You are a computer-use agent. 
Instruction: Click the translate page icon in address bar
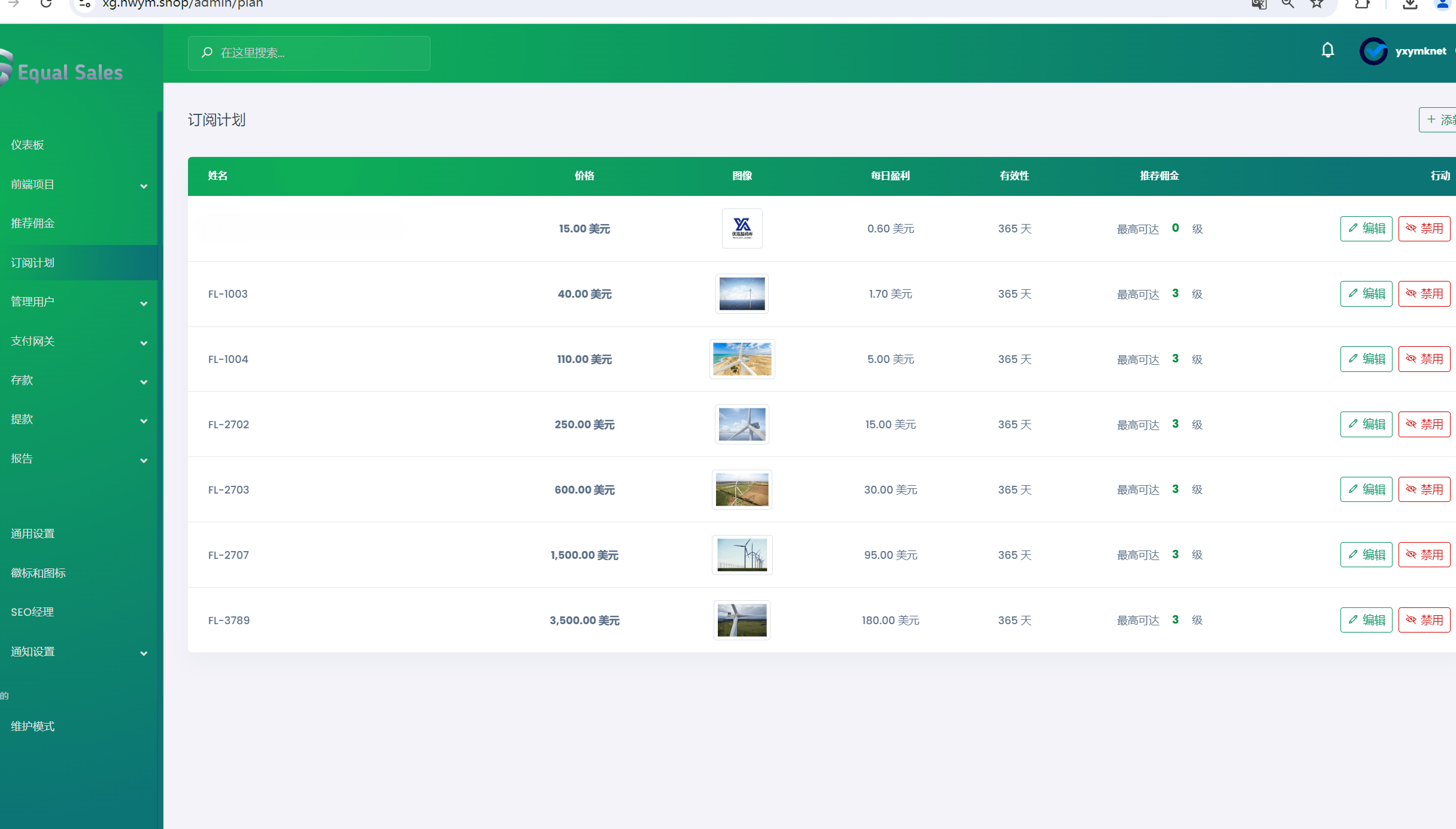(x=1259, y=4)
